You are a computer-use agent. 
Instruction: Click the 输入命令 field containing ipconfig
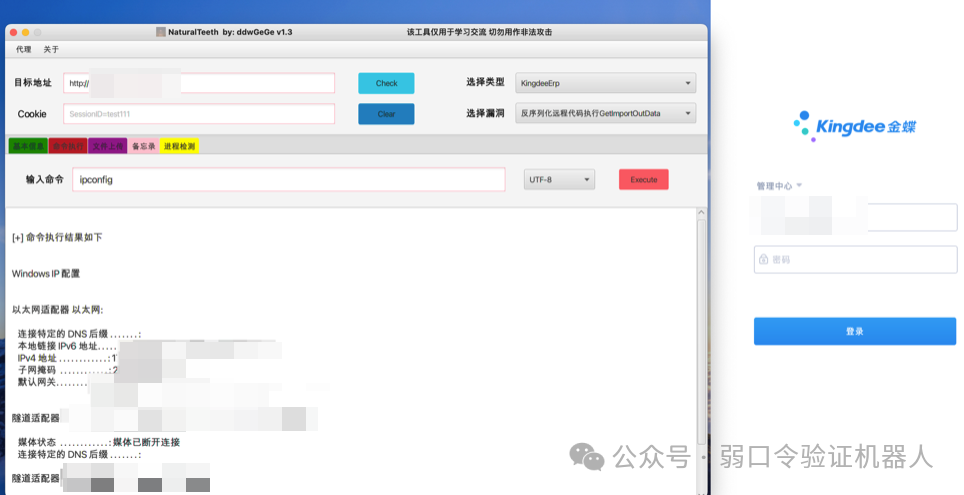click(289, 180)
